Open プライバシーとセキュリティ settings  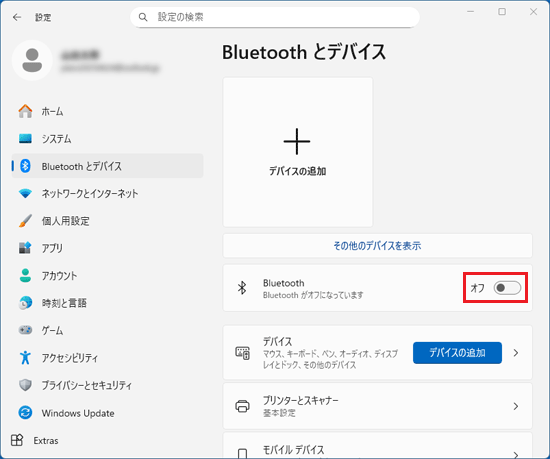pyautogui.click(x=107, y=385)
